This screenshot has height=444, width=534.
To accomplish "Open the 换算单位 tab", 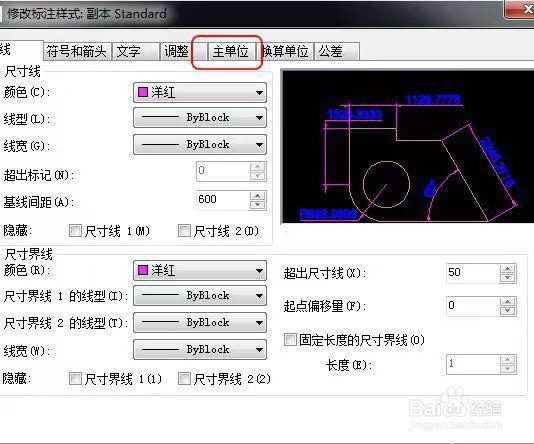I will point(285,51).
